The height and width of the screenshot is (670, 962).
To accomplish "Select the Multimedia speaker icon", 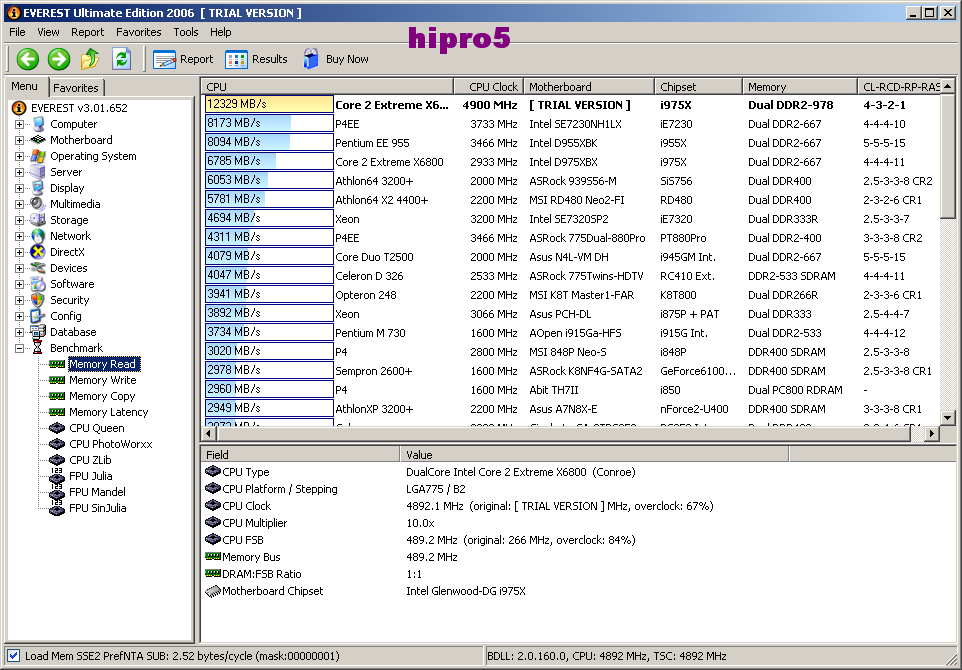I will [38, 204].
